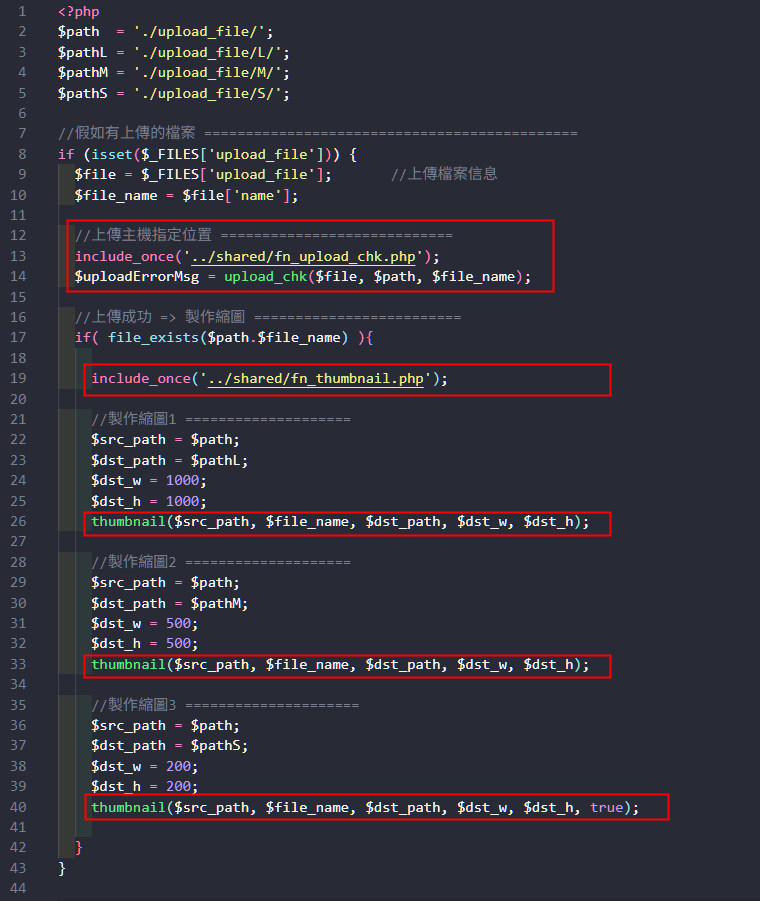Click the 'true' argument in the last thumbnail call
The height and width of the screenshot is (901, 760).
click(606, 807)
